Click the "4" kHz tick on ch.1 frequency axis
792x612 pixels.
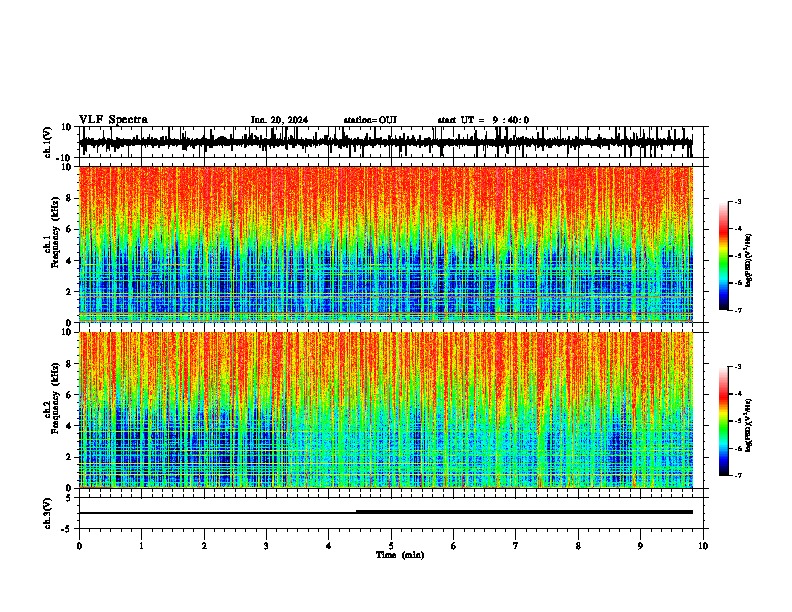tap(69, 261)
